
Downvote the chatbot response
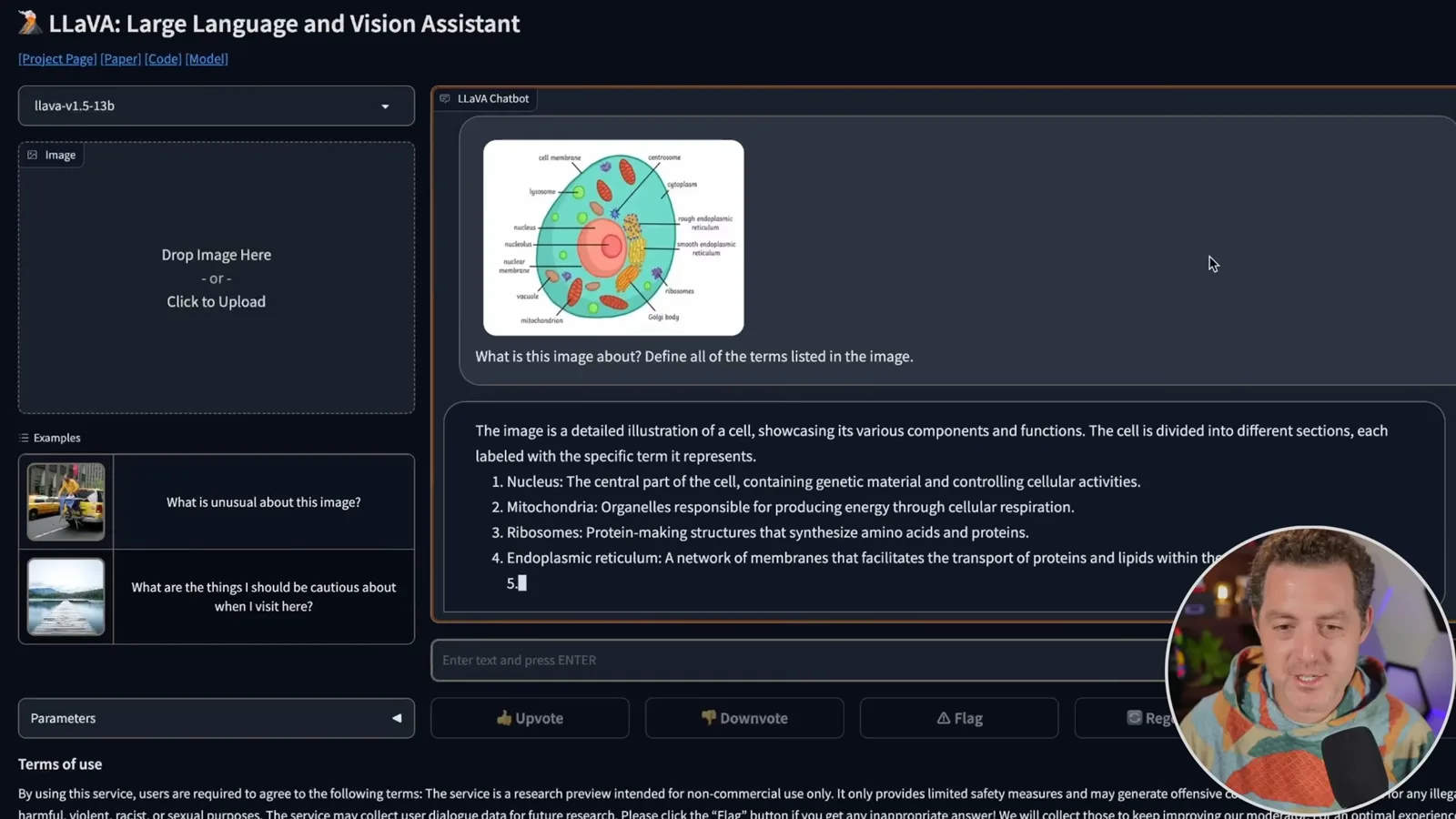click(744, 718)
